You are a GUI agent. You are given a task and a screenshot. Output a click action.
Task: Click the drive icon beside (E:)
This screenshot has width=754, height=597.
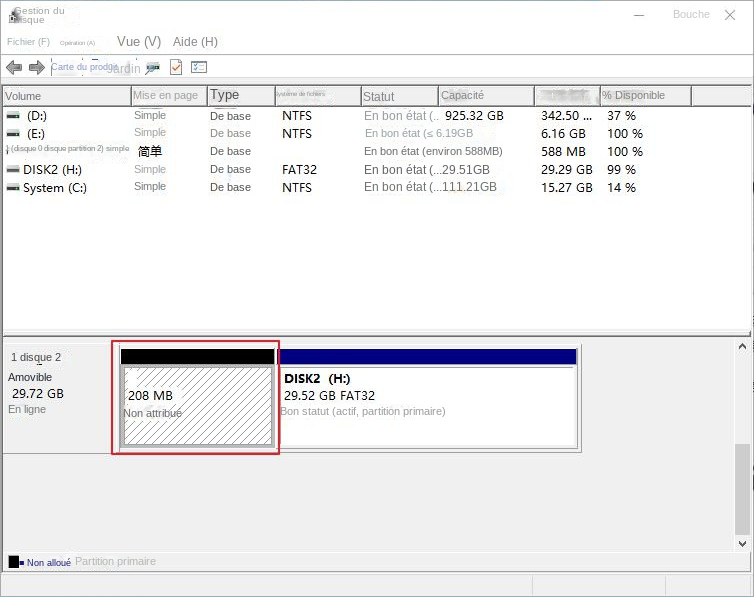pyautogui.click(x=13, y=134)
